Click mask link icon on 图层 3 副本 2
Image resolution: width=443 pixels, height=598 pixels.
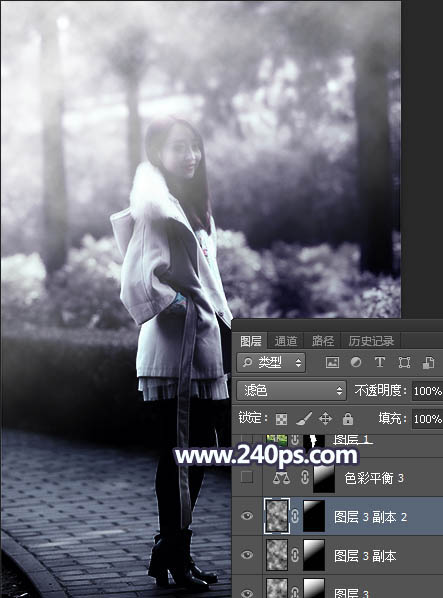point(295,517)
